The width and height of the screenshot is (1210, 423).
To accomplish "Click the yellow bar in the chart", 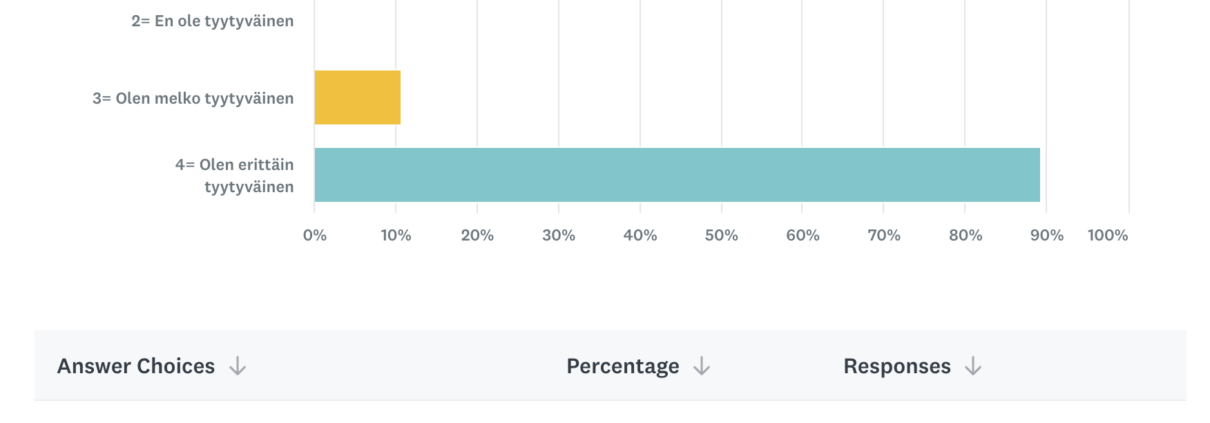I will 357,97.
